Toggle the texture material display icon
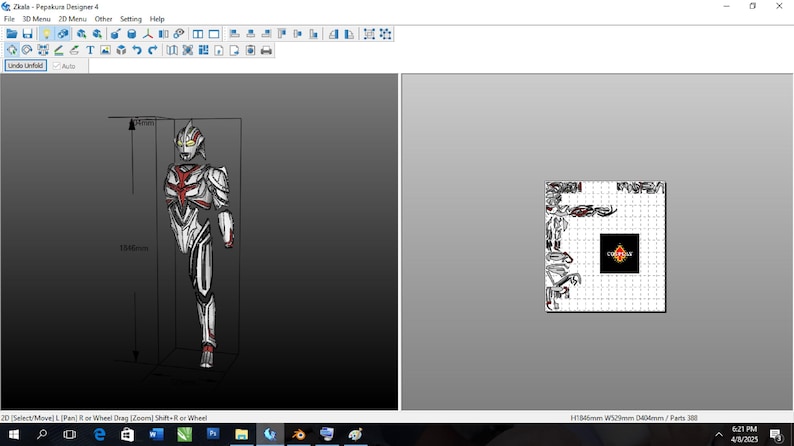The height and width of the screenshot is (446, 794). click(x=62, y=34)
